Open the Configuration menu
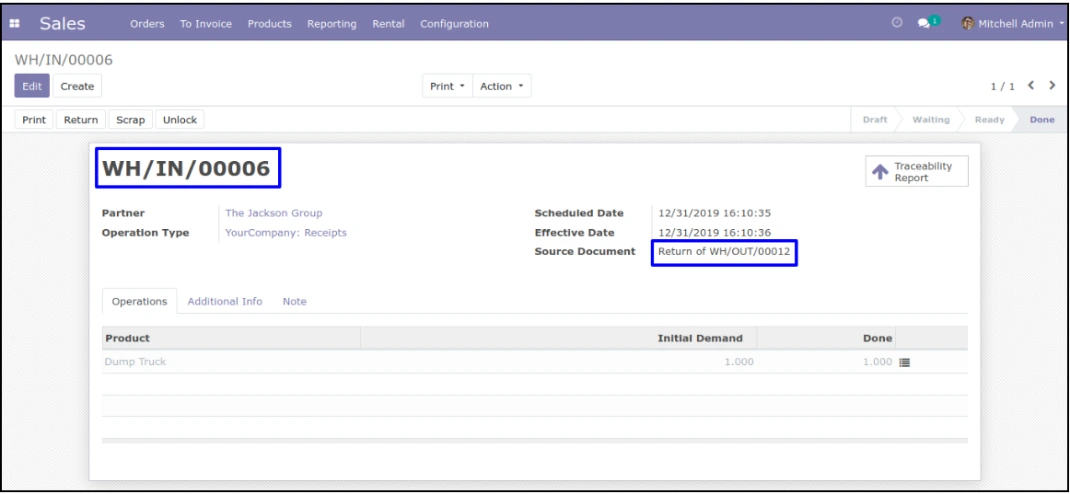 [x=454, y=24]
